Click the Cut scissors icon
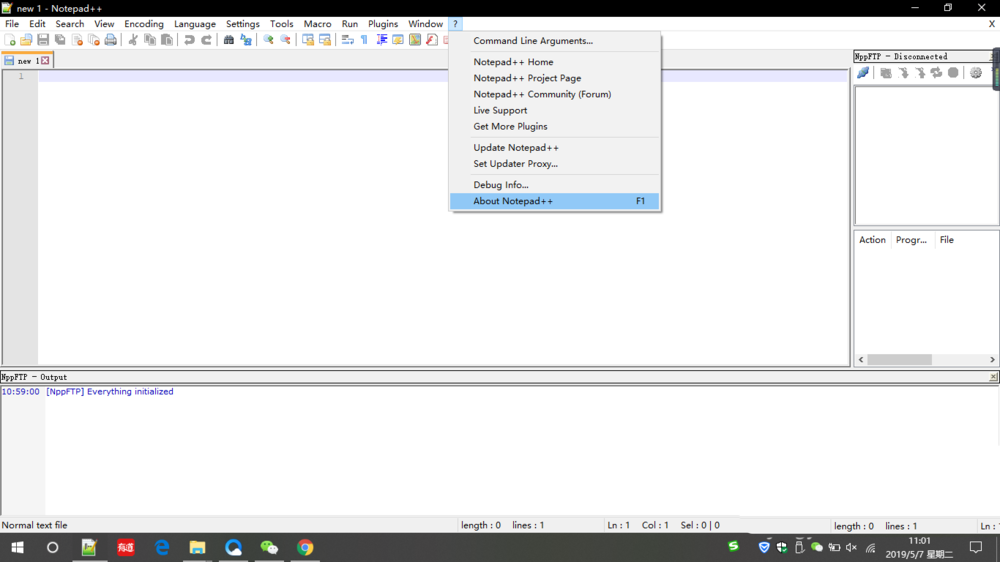The width and height of the screenshot is (1000, 562). (133, 40)
